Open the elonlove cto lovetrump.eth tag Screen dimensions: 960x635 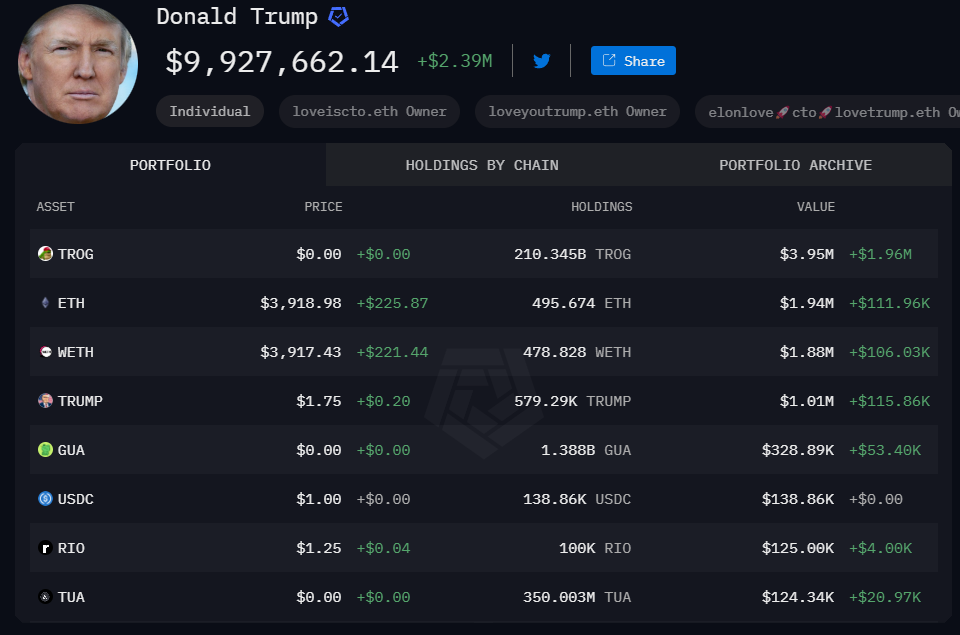[827, 112]
